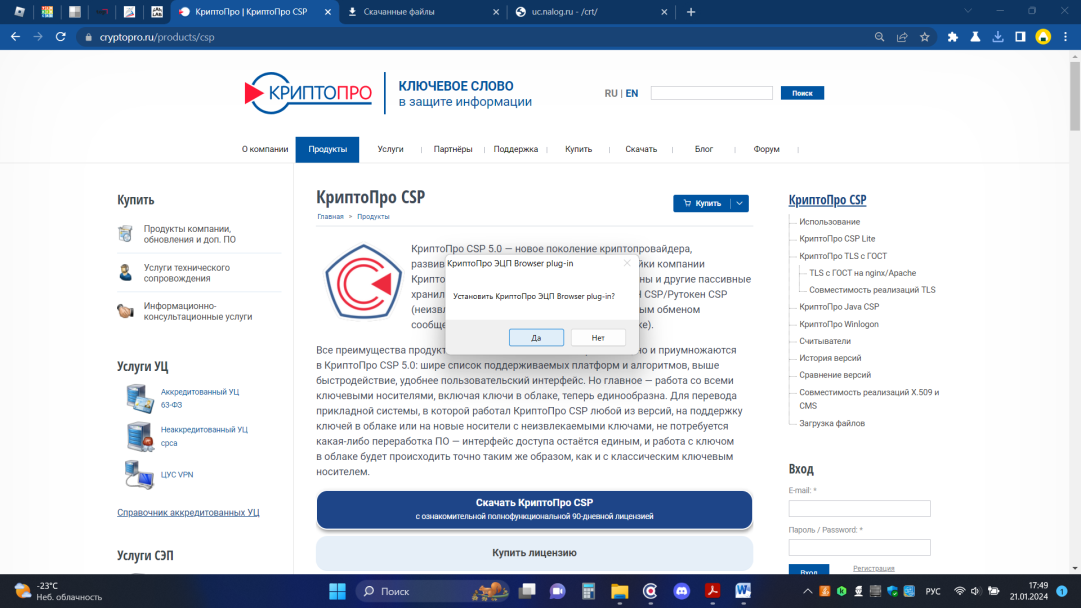Open the КриптоПро CSP Lite sidebar link
The width and height of the screenshot is (1081, 608).
[837, 239]
